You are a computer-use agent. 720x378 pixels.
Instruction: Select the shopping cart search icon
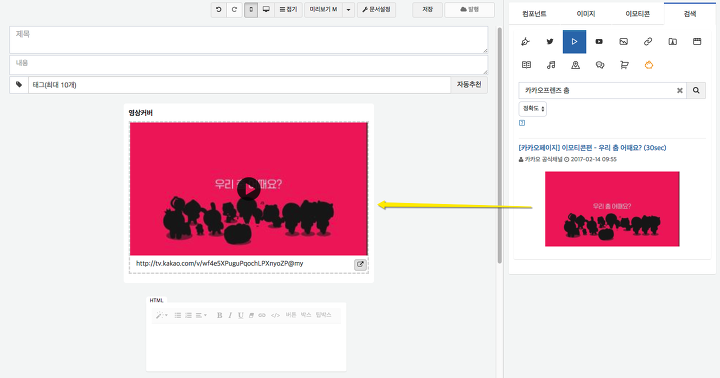click(x=624, y=65)
